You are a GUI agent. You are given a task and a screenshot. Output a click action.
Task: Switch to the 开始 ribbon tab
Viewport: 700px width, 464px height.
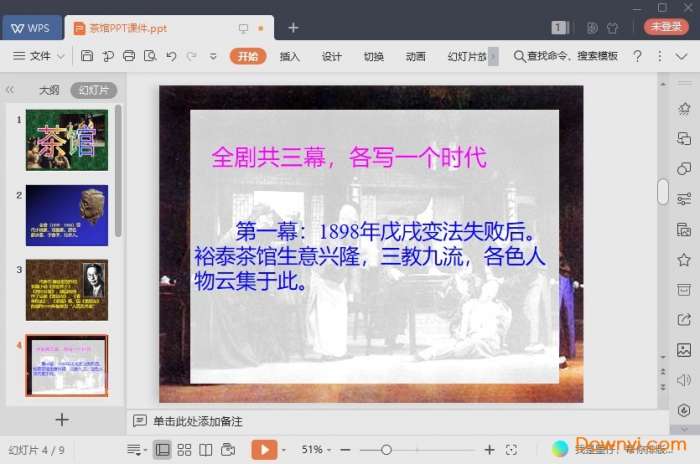pyautogui.click(x=248, y=56)
